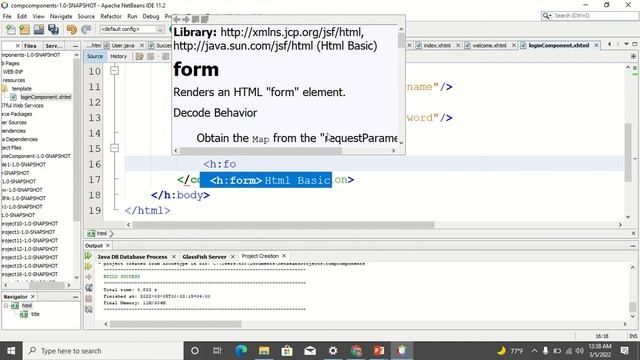Click the maximize editor window icon
The image size is (640, 360).
635,44
